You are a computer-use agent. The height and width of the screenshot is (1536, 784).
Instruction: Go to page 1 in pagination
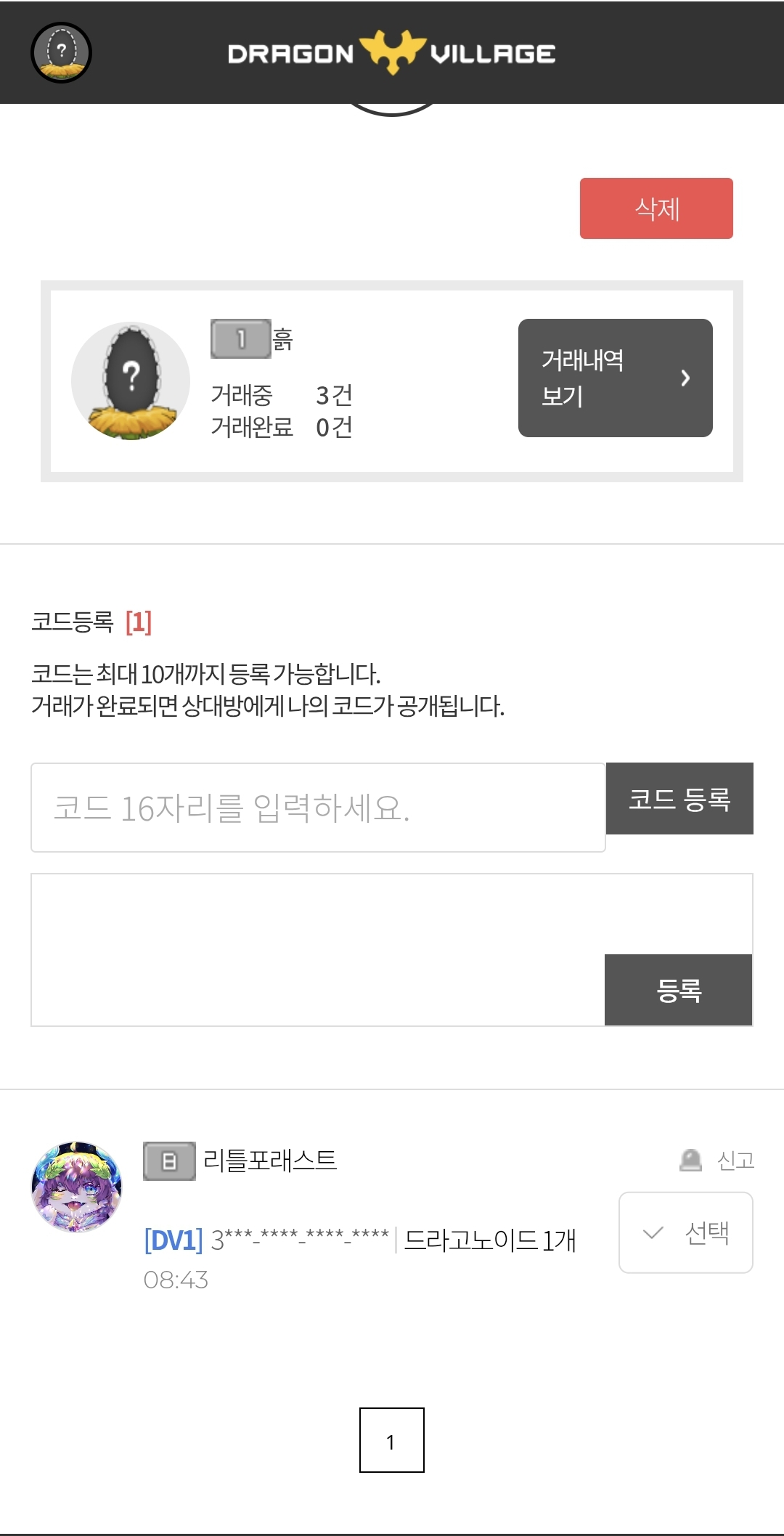coord(391,1440)
